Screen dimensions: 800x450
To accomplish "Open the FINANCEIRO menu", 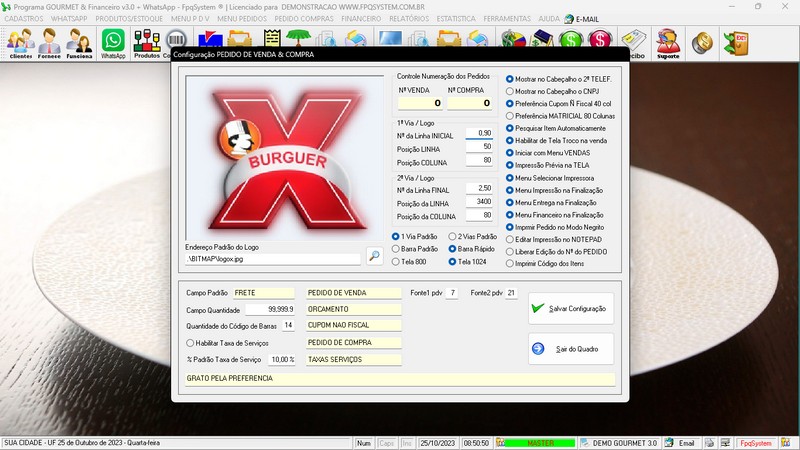I will tap(361, 19).
